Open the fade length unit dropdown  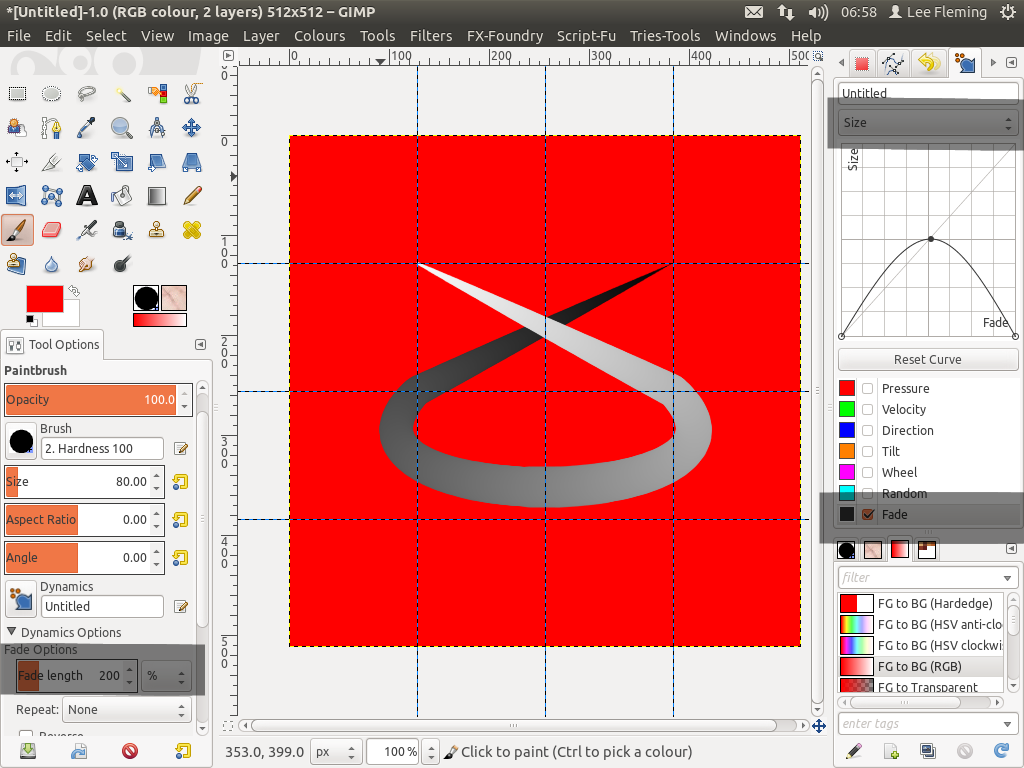166,675
